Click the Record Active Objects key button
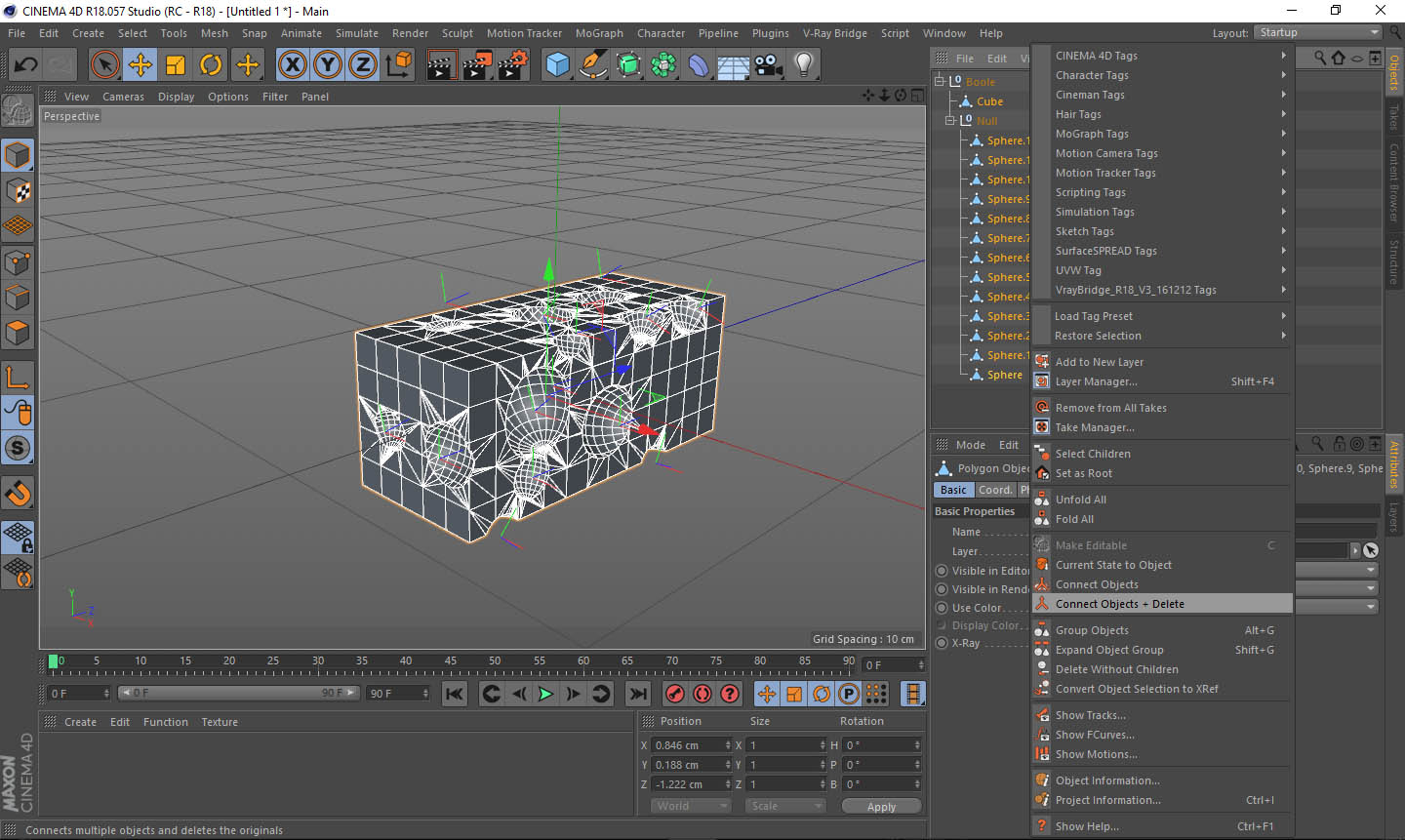Viewport: 1405px width, 840px height. coord(674,694)
